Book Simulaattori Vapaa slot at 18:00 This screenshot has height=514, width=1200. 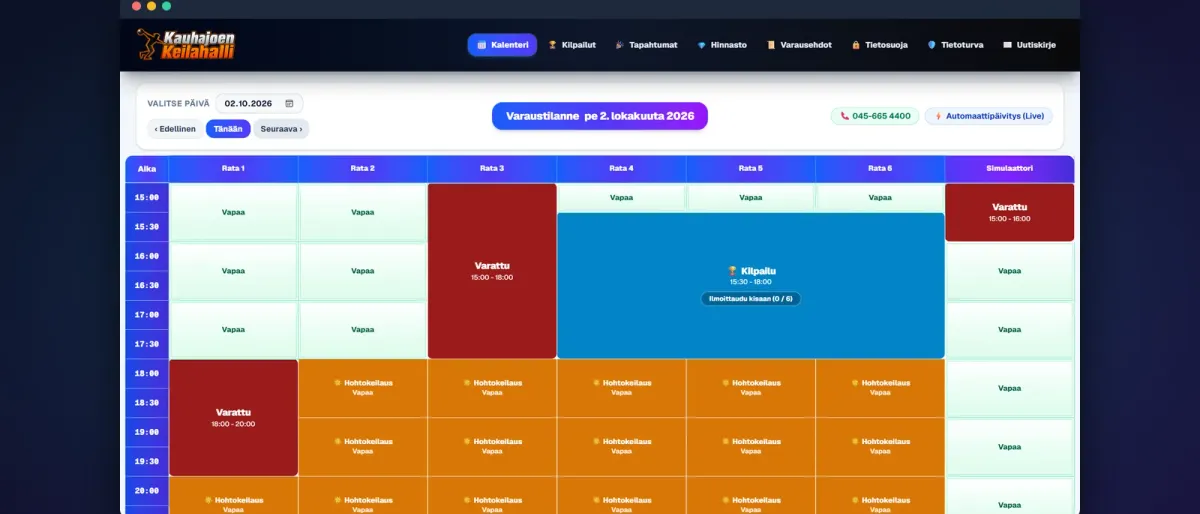click(1010, 388)
